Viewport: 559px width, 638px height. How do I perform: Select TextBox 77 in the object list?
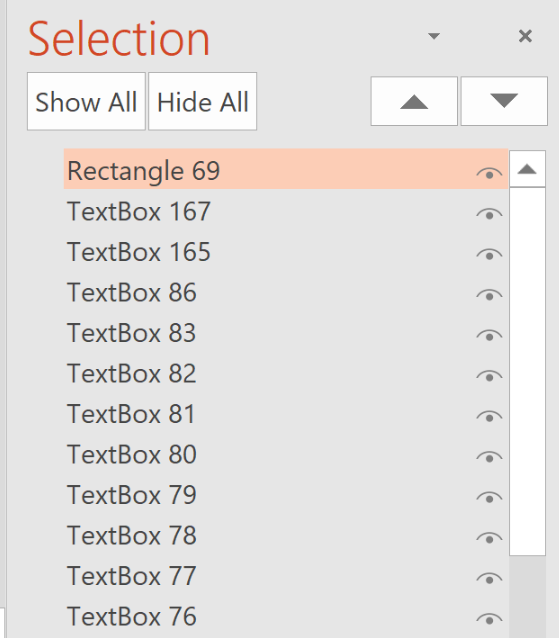(286, 576)
